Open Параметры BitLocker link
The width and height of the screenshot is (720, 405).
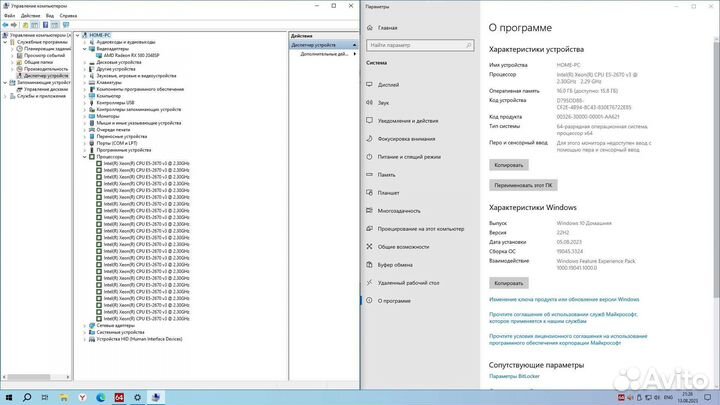tap(514, 377)
